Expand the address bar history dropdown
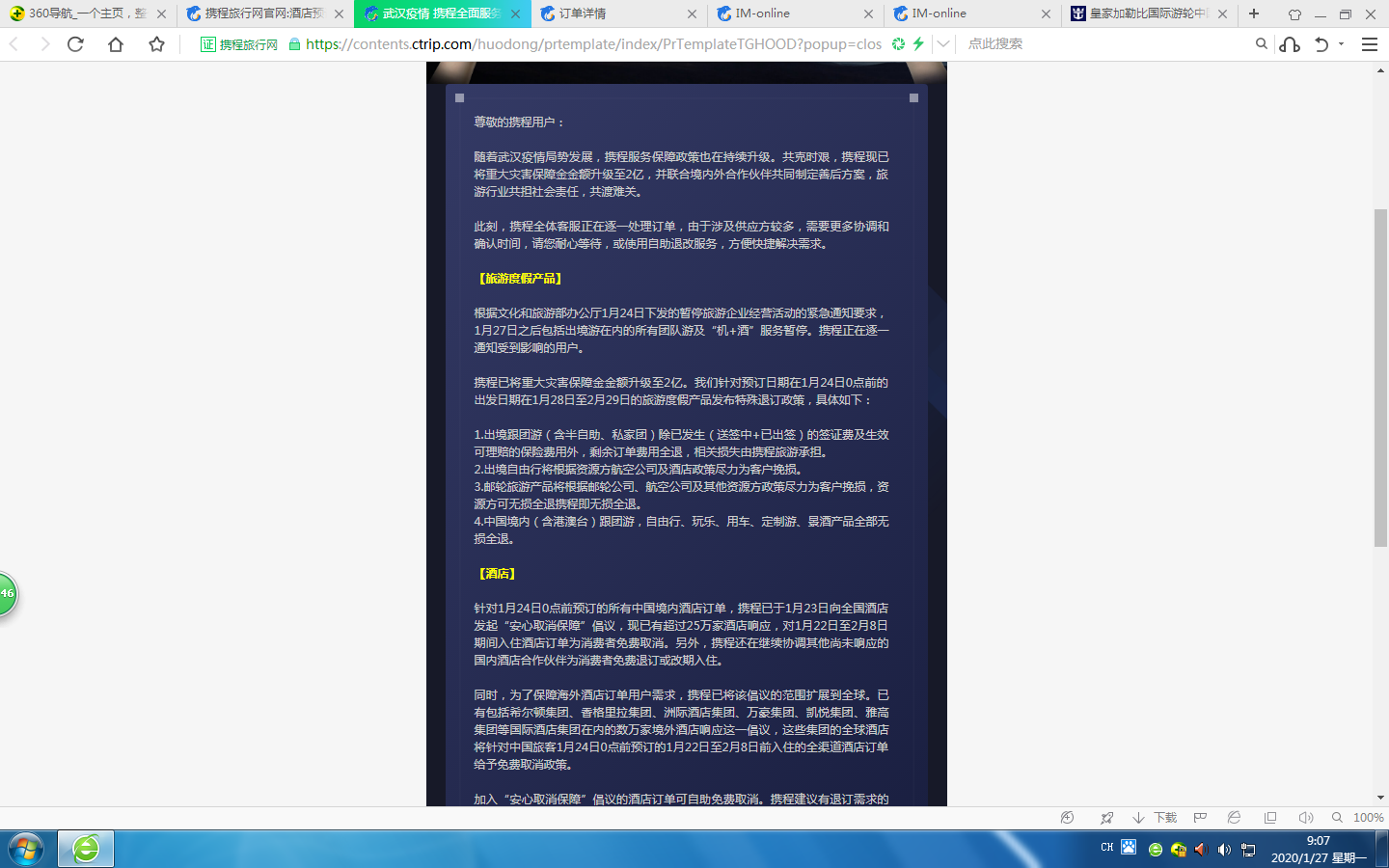The width and height of the screenshot is (1389, 868). coord(943,44)
